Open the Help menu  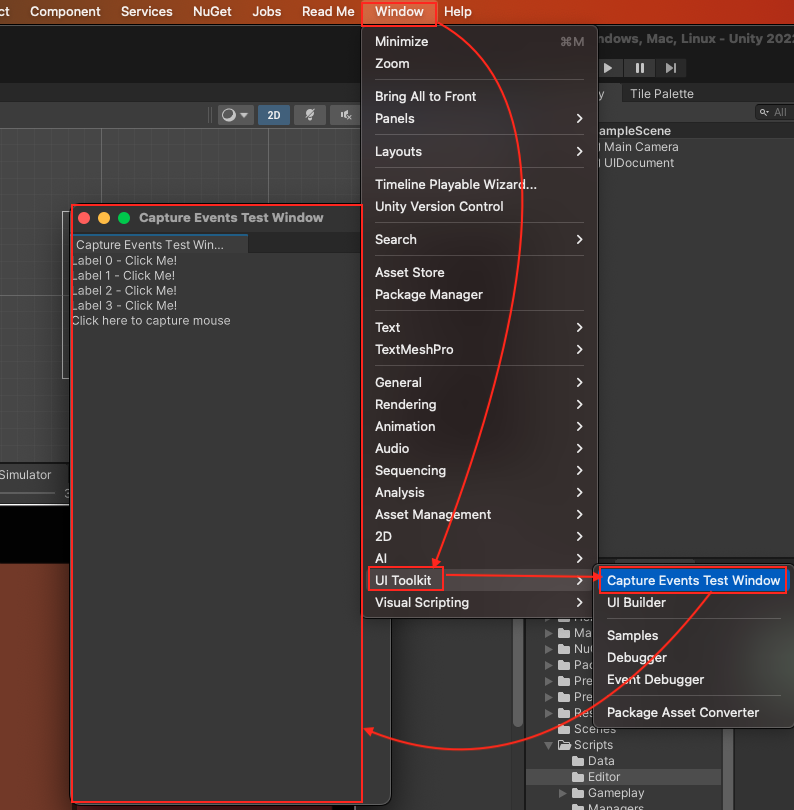pos(457,12)
